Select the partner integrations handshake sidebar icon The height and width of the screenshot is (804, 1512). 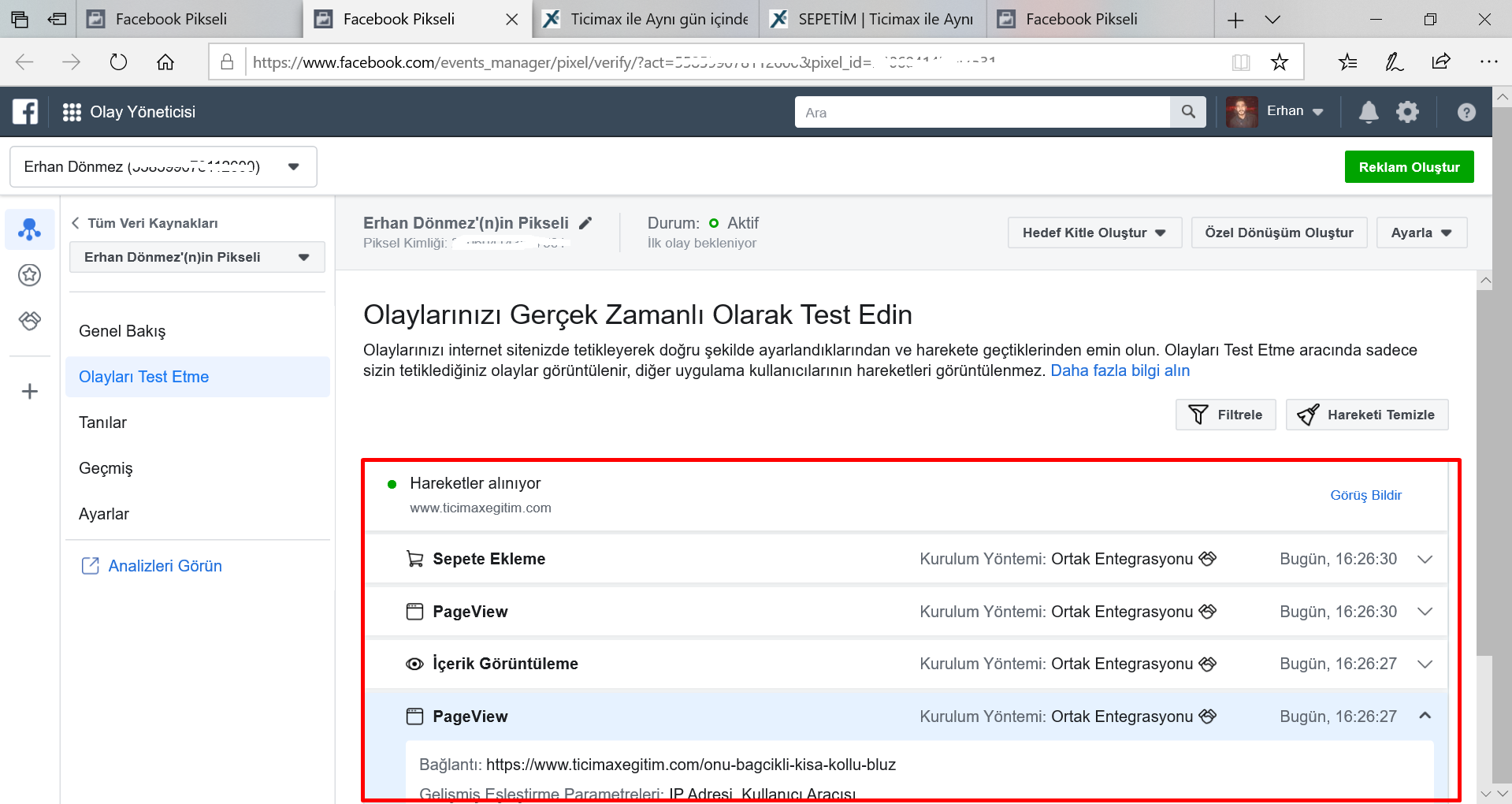[x=30, y=321]
